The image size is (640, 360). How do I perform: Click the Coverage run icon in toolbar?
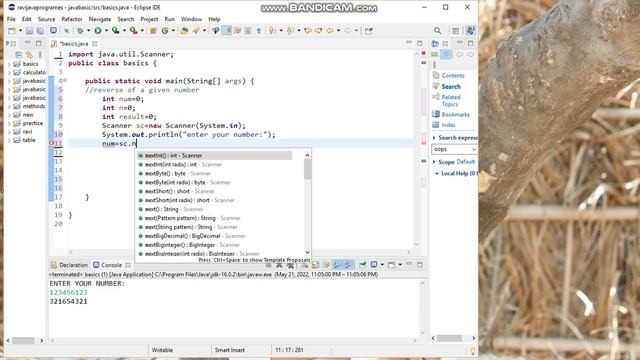[x=116, y=31]
